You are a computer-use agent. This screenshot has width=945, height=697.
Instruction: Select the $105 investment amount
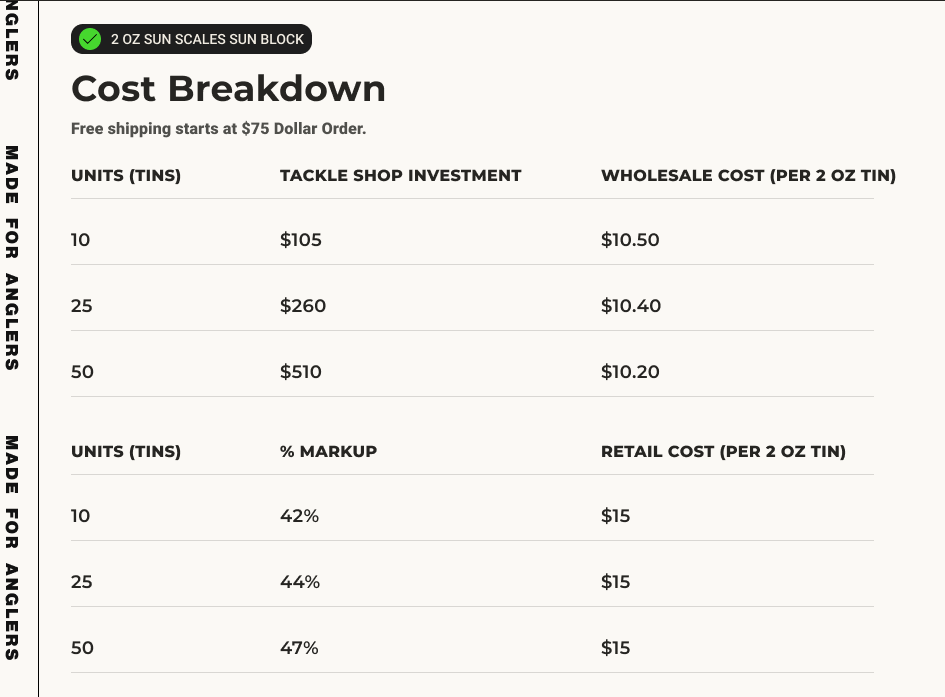301,240
